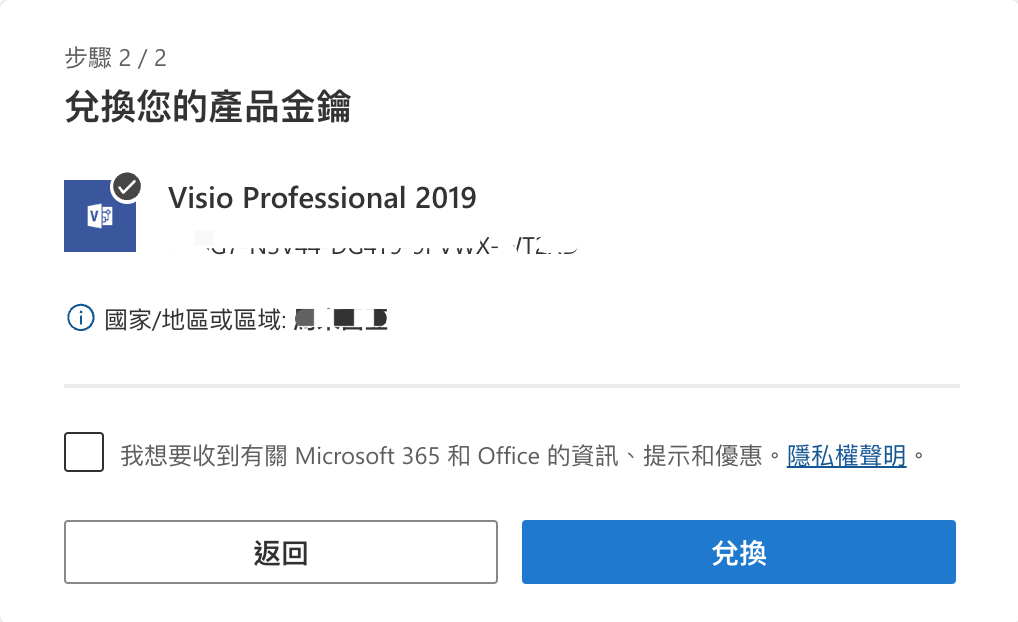
Task: Click the 國家/地區或區域 label text
Action: (x=196, y=320)
